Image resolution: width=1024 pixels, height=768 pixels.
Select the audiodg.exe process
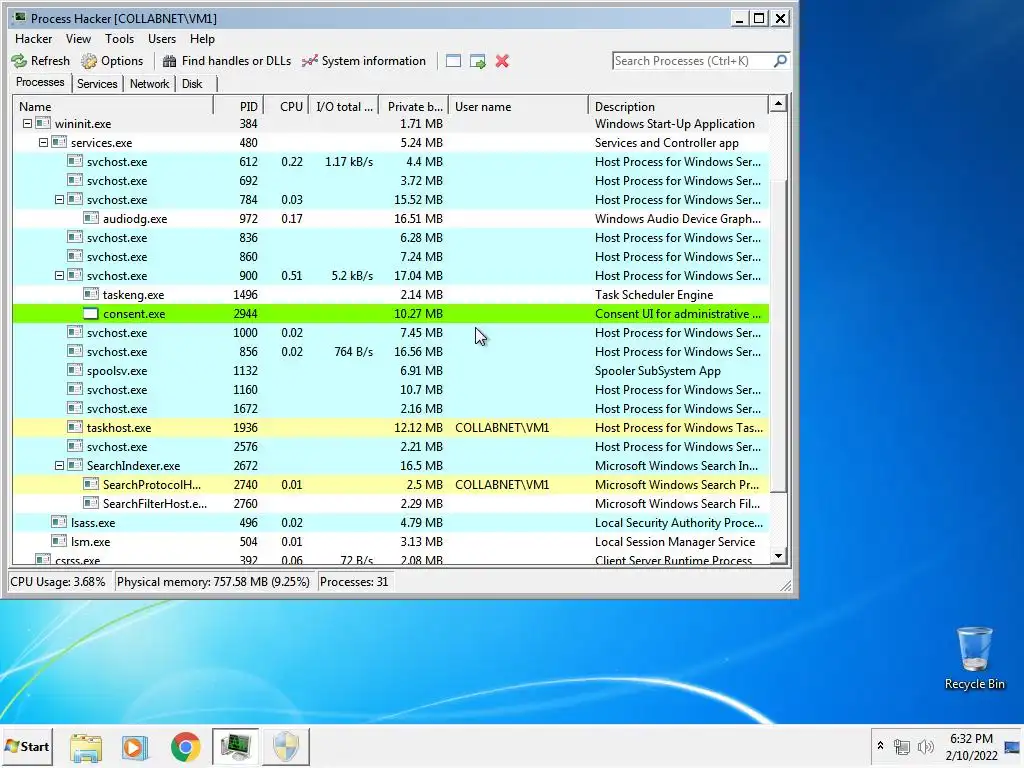pyautogui.click(x=391, y=219)
